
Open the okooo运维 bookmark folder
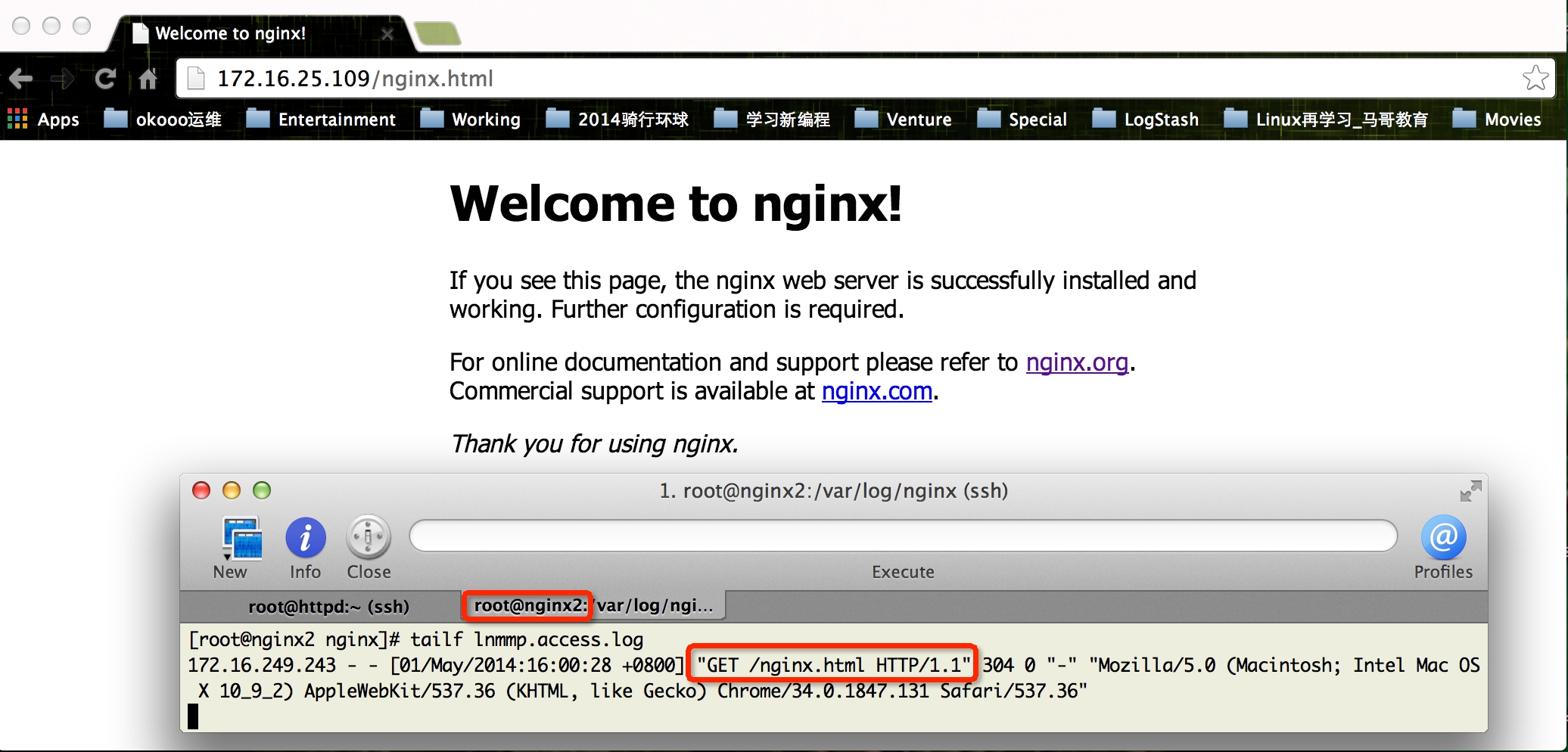pos(163,119)
